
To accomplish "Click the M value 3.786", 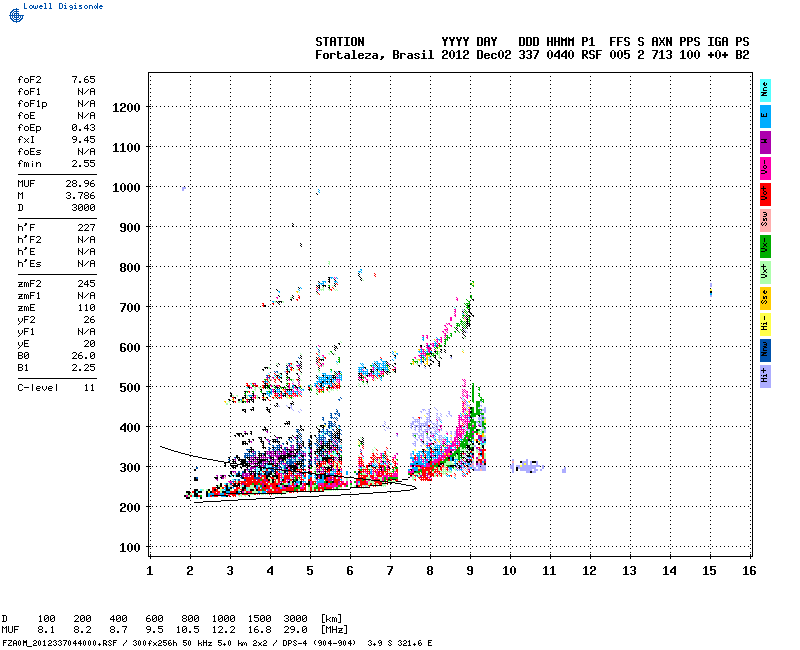I will coord(80,196).
